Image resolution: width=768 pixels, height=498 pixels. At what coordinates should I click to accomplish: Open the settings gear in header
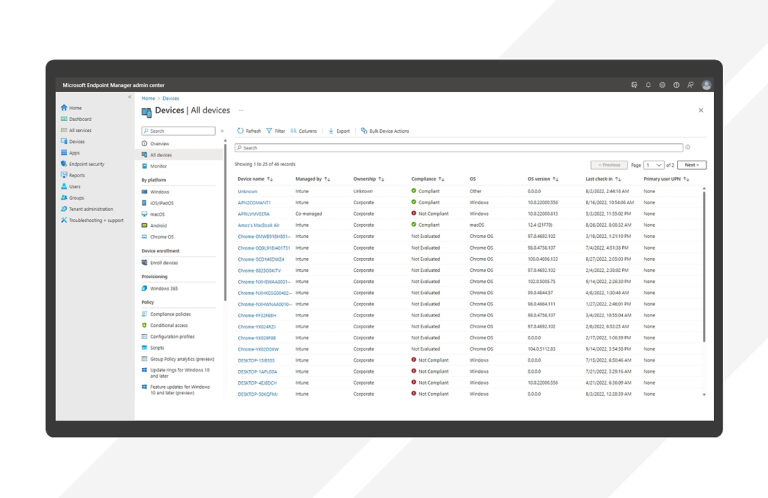pyautogui.click(x=662, y=85)
